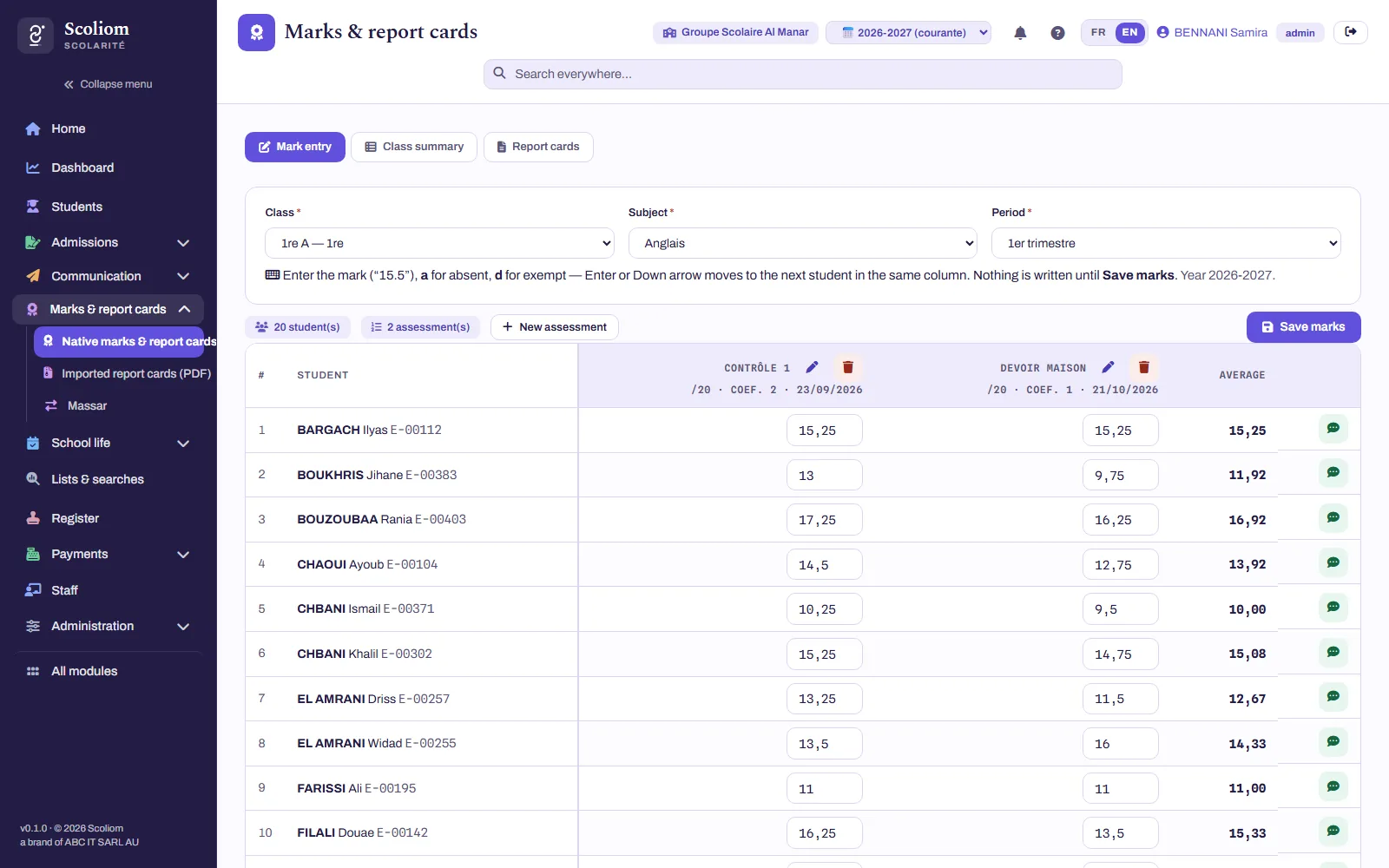This screenshot has width=1389, height=868.
Task: Open the help question mark icon
Action: (1057, 33)
